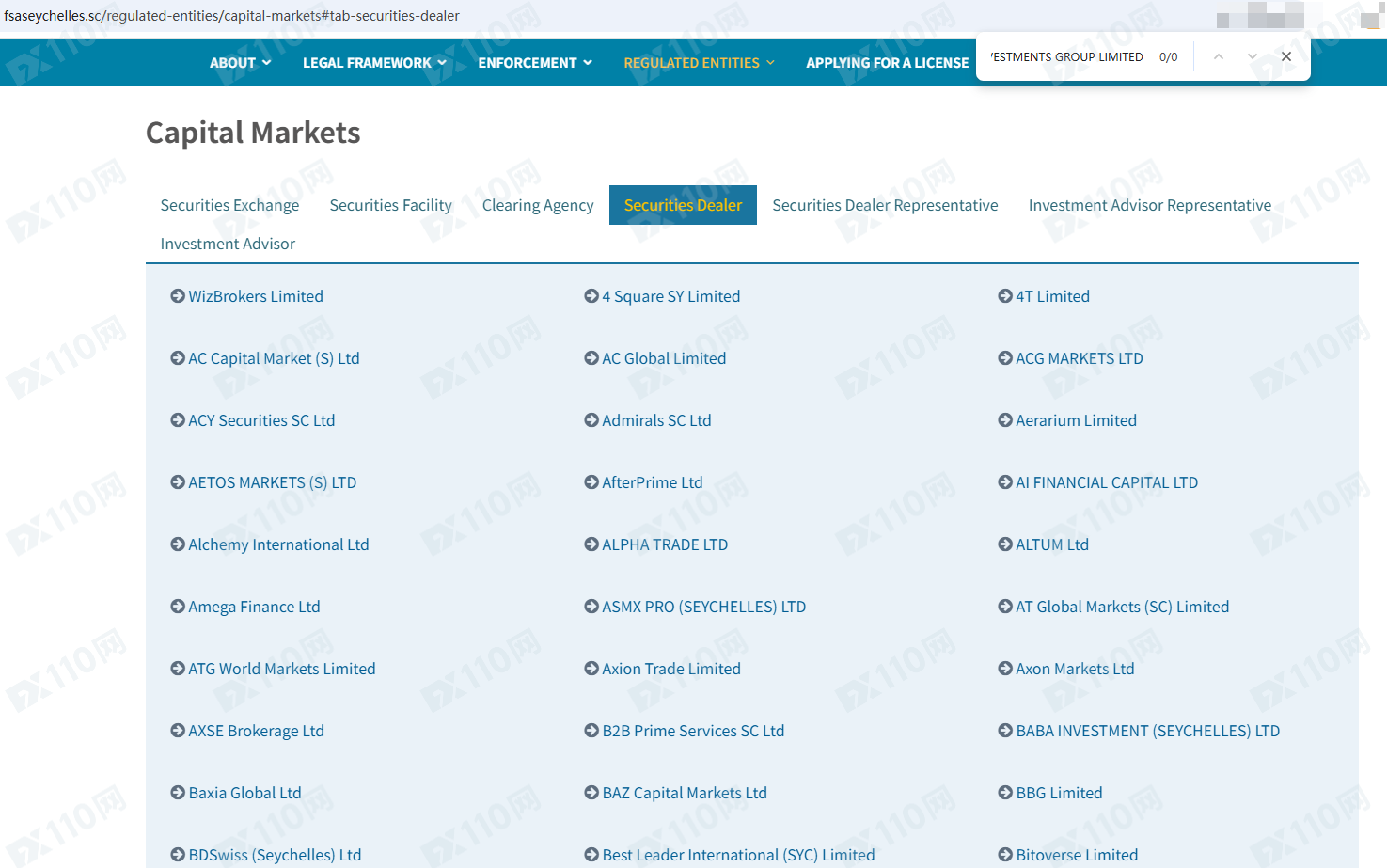Click arrow icon next to 4T Limited
Viewport: 1387px width, 868px height.
click(x=1004, y=296)
